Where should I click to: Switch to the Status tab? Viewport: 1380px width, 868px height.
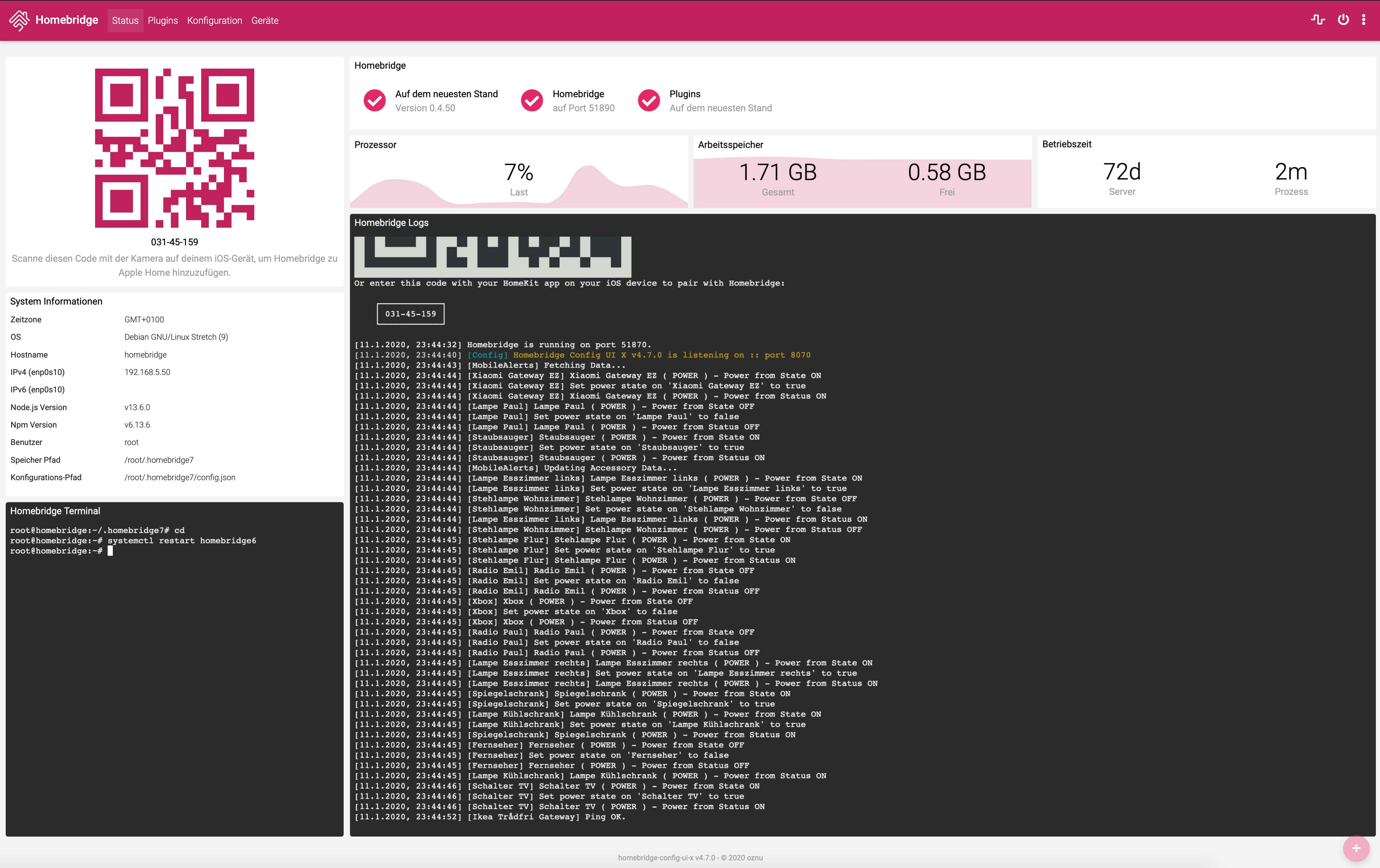(x=125, y=21)
